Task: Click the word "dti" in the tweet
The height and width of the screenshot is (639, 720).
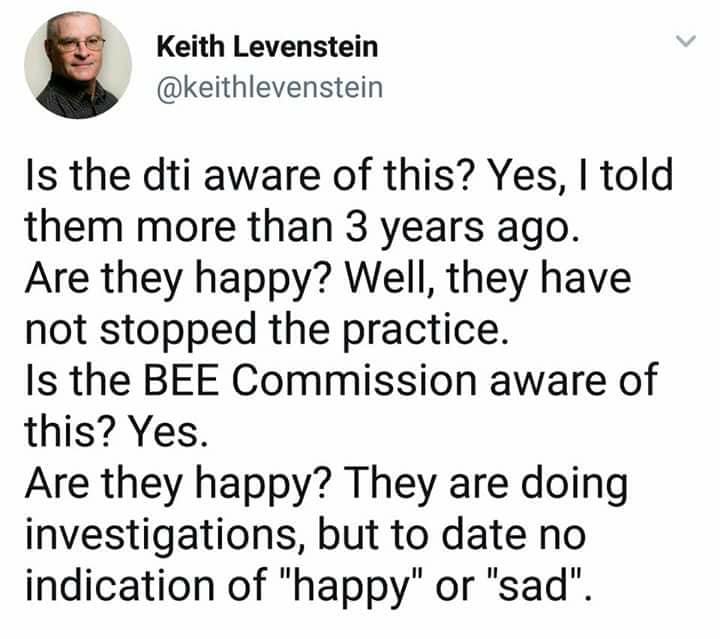Action: coord(167,175)
